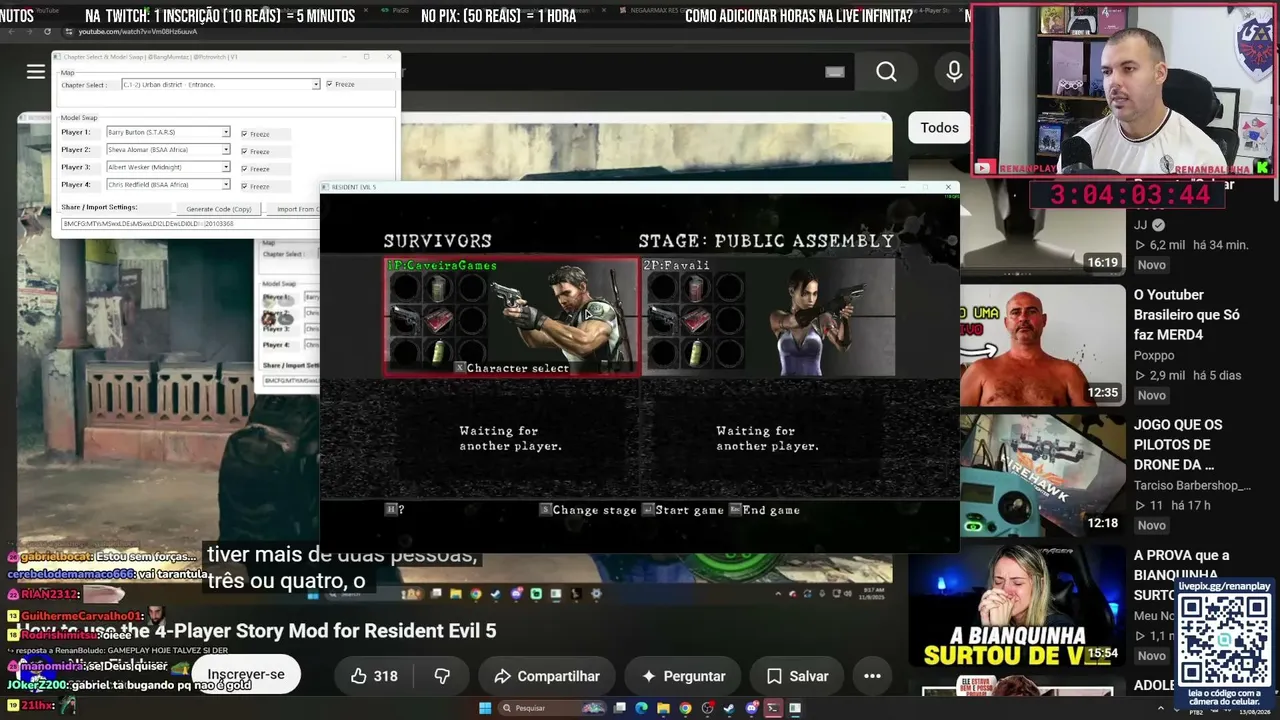The height and width of the screenshot is (720, 1280).
Task: Expand the Chapter Select dropdown
Action: pos(316,85)
